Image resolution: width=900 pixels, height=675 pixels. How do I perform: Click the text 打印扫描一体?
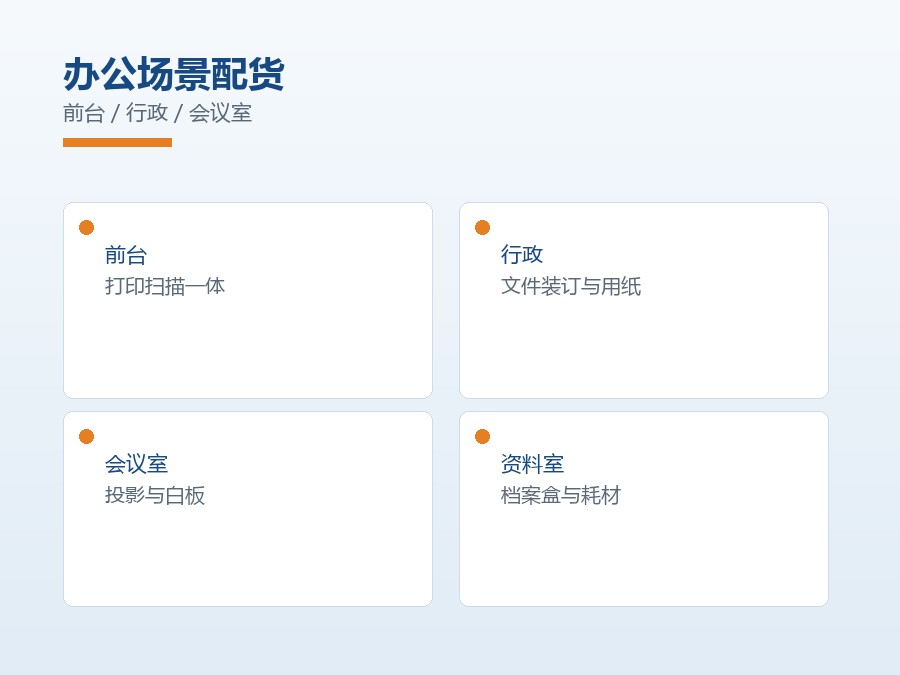(x=165, y=286)
